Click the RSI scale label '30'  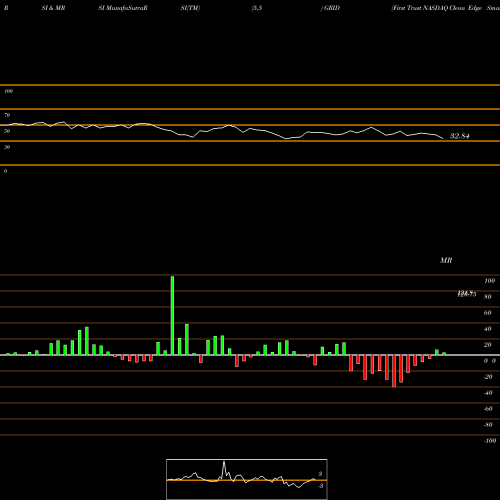pyautogui.click(x=7, y=147)
